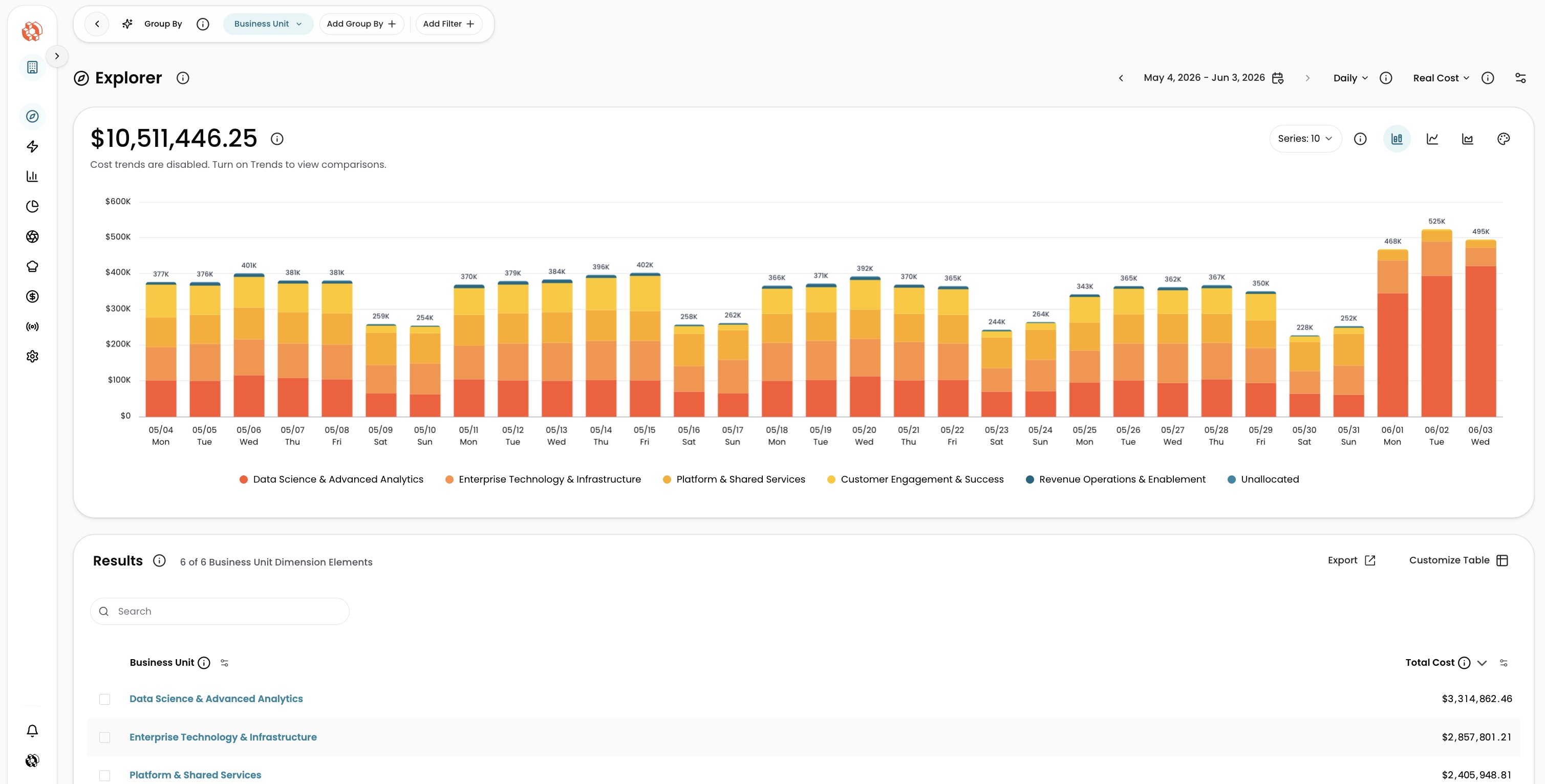Click the info icon next to Series
This screenshot has height=784, width=1545.
pos(1360,139)
